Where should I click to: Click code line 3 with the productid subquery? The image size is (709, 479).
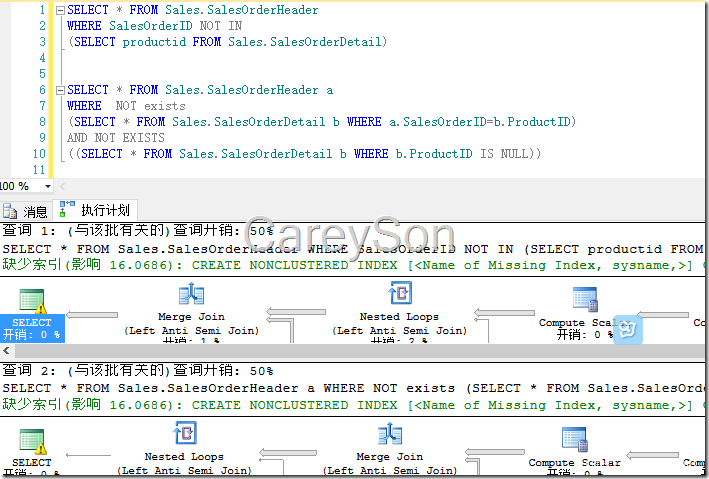[x=227, y=42]
